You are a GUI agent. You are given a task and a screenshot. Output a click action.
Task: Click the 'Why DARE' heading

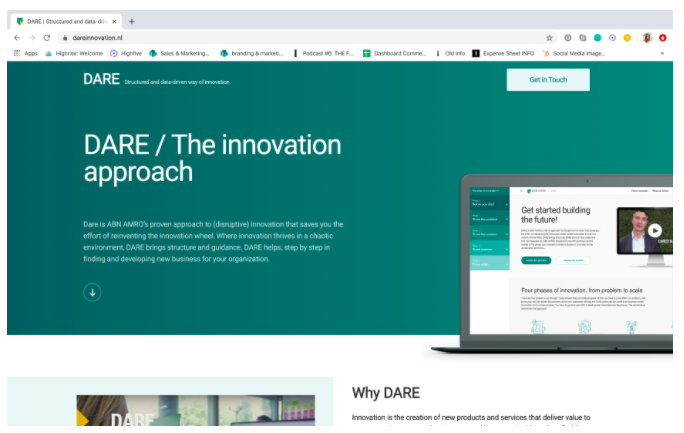coord(386,393)
